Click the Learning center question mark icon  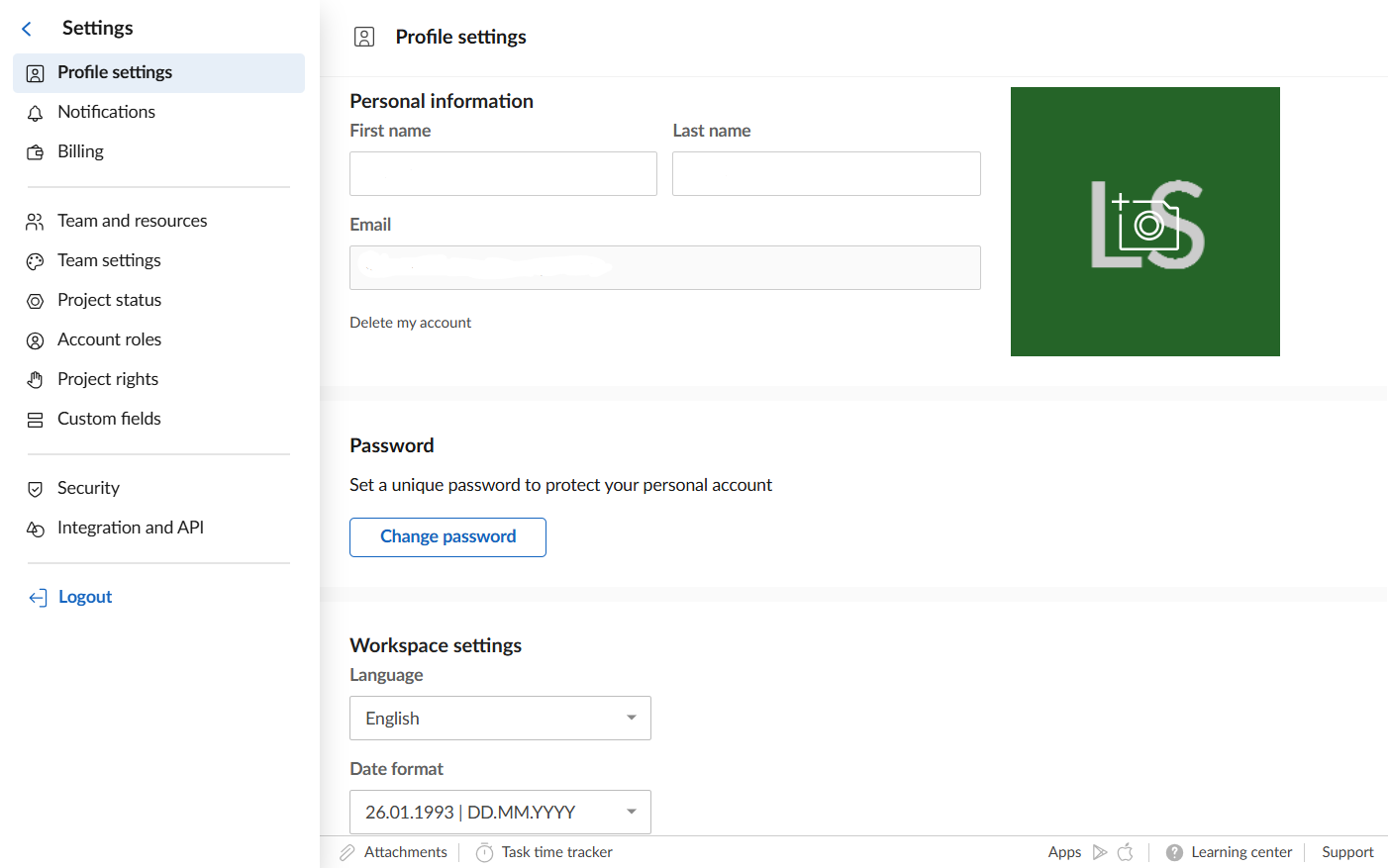pos(1174,852)
